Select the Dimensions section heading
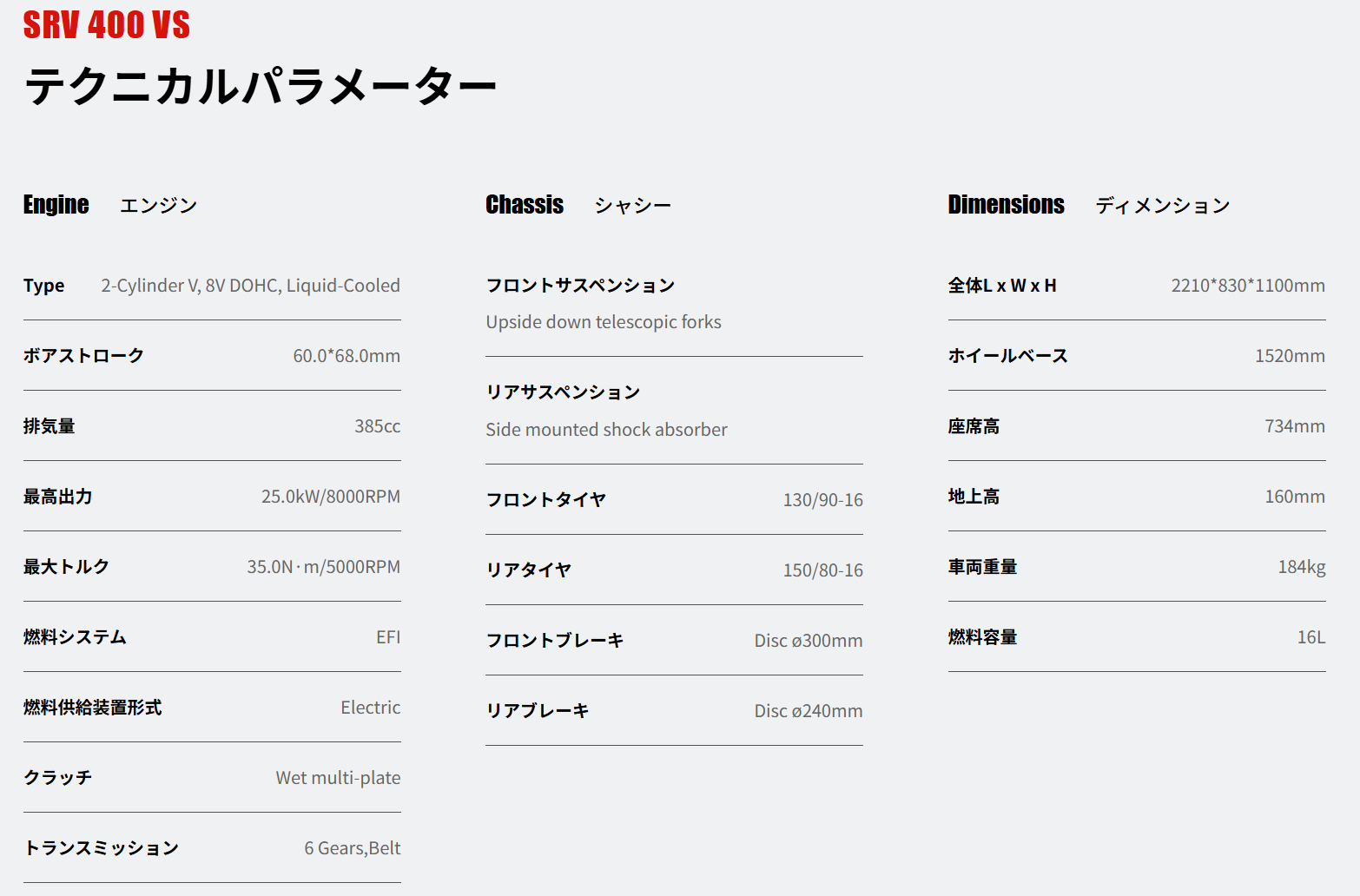The image size is (1360, 896). click(x=1006, y=205)
